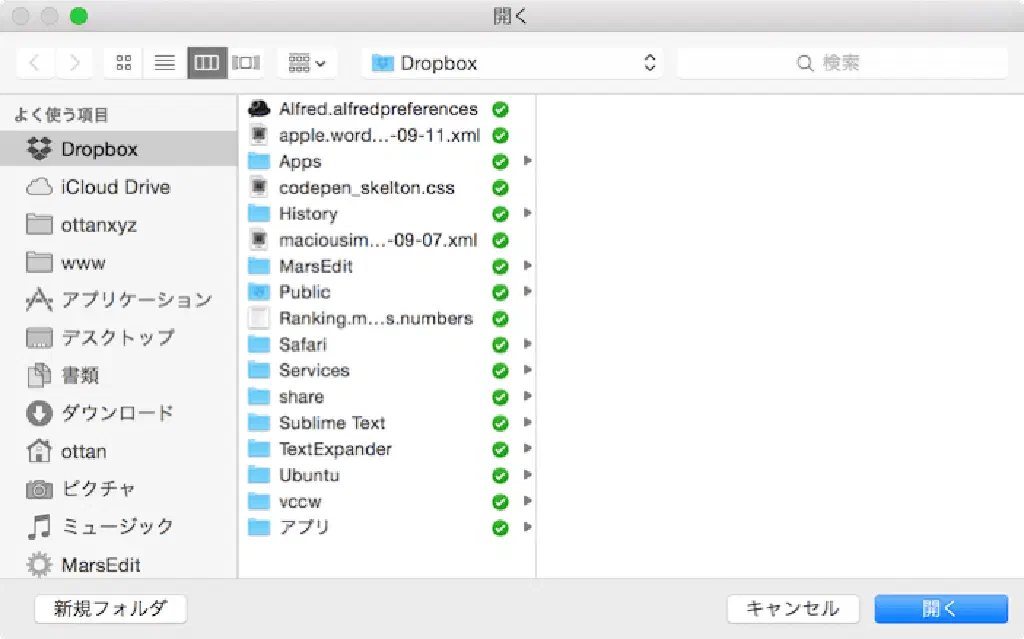The width and height of the screenshot is (1024, 639).
Task: Click the blue 開く button
Action: click(x=940, y=608)
